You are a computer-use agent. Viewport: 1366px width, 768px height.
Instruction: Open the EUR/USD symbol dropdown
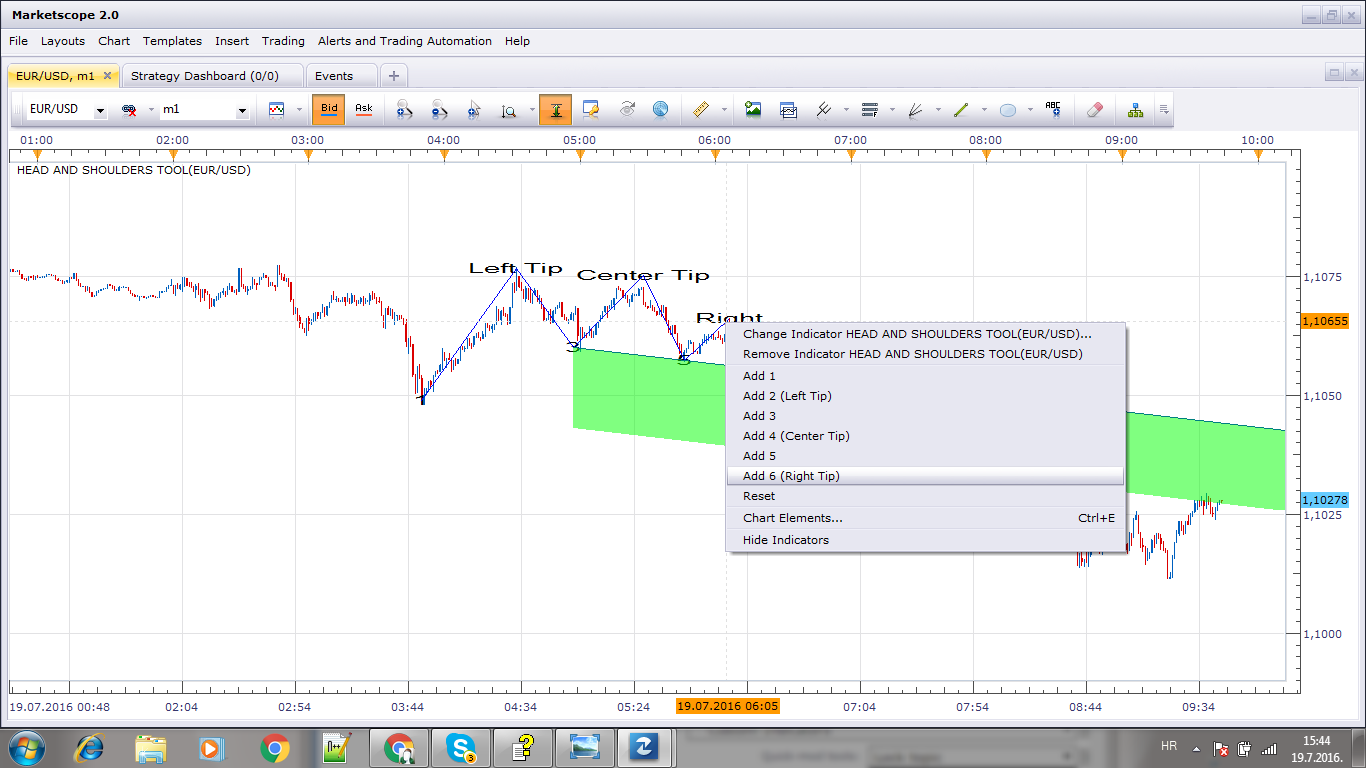[x=99, y=111]
